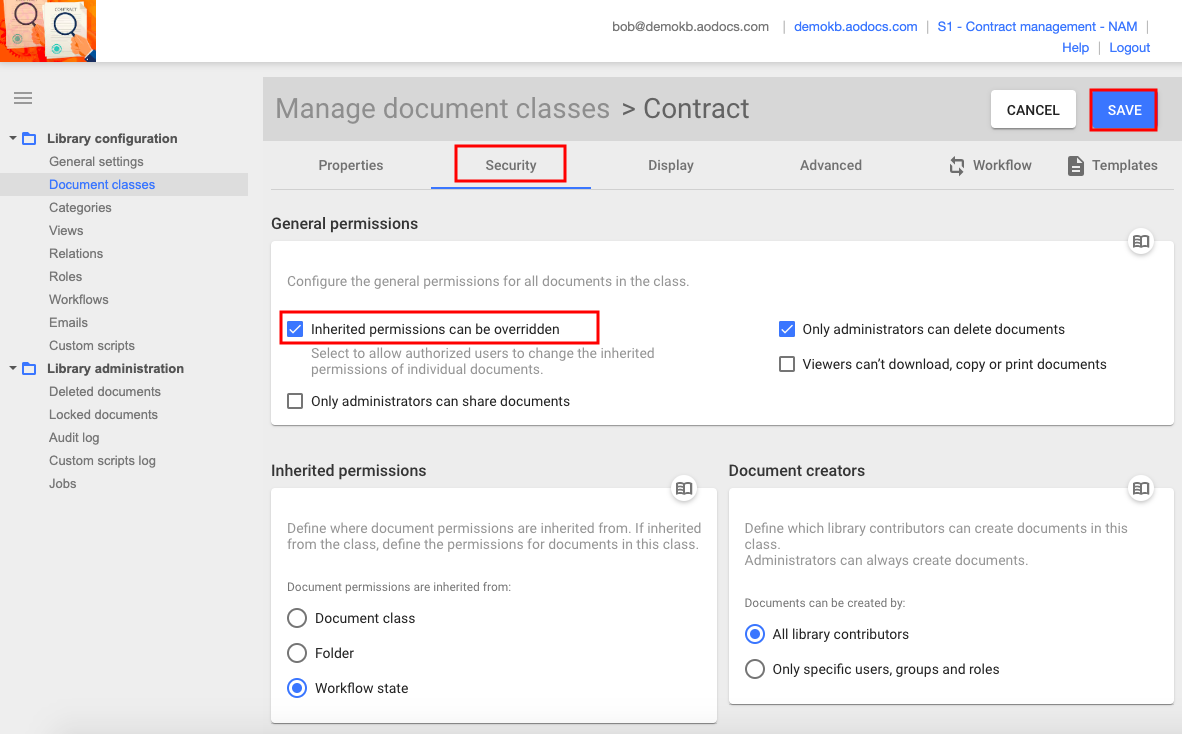Choose Only specific users, groups and roles
The image size is (1182, 734).
coord(755,669)
